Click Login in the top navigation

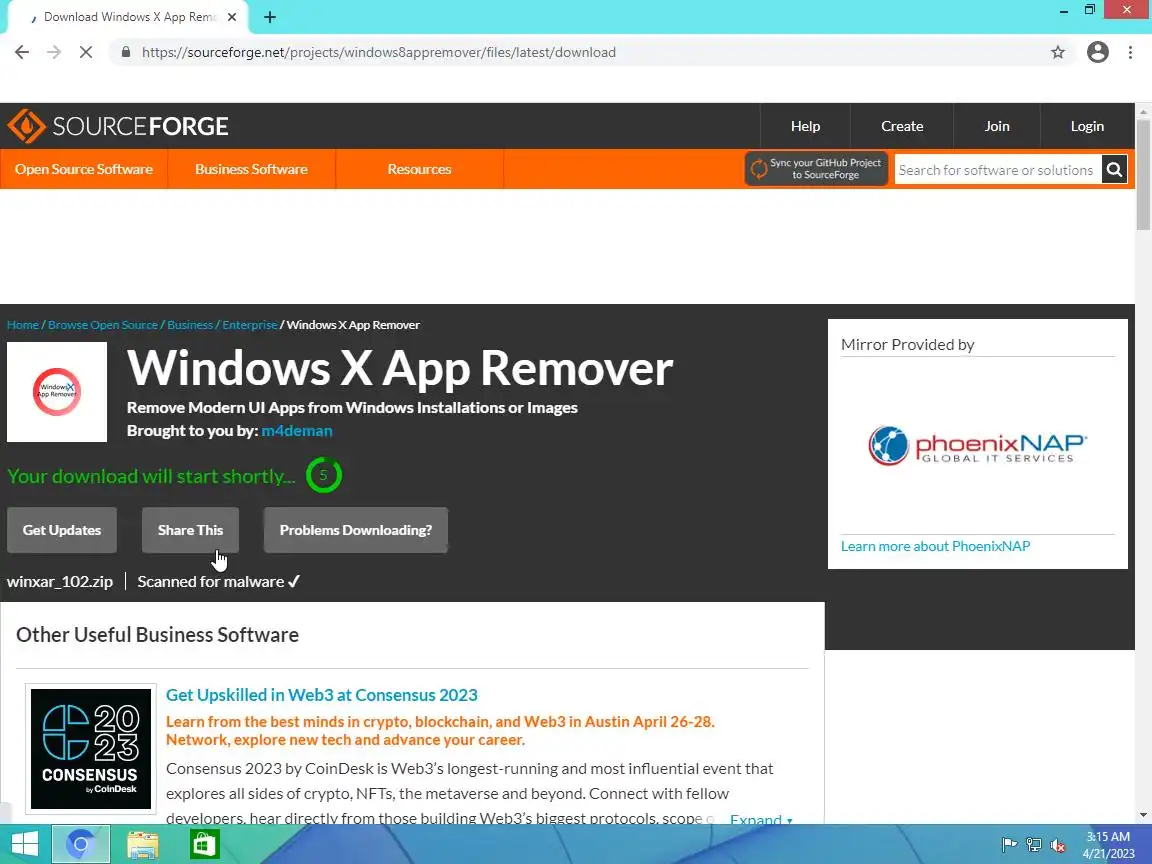coord(1087,126)
